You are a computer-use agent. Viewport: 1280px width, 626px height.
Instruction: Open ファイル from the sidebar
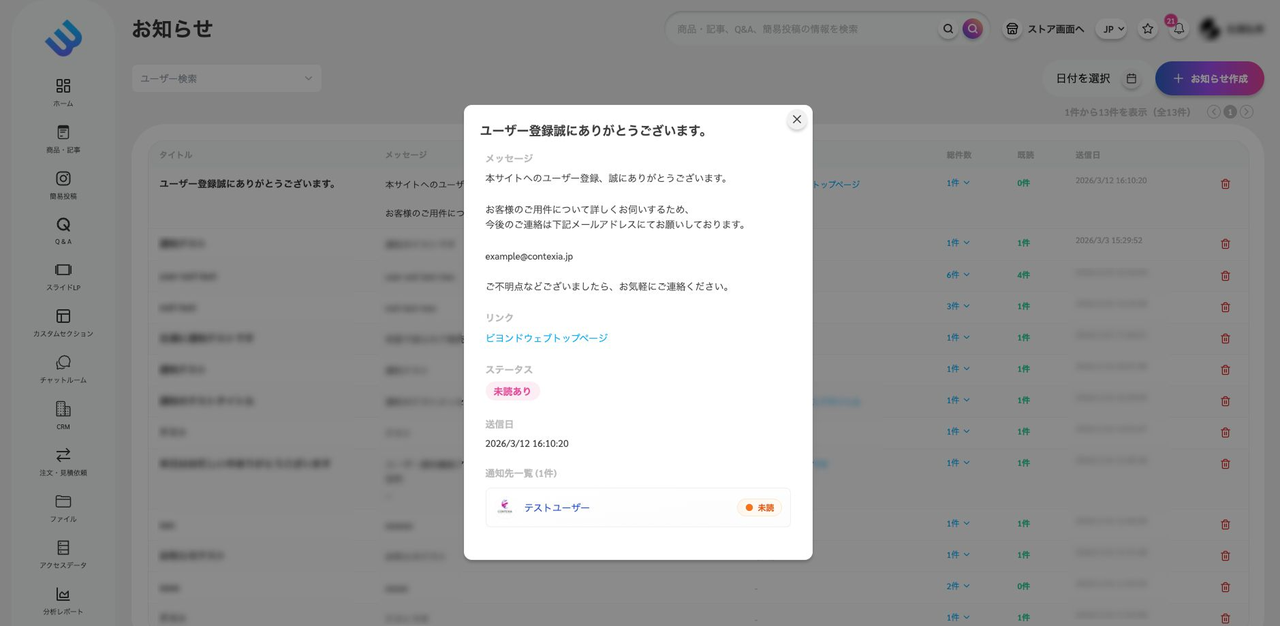pos(63,506)
